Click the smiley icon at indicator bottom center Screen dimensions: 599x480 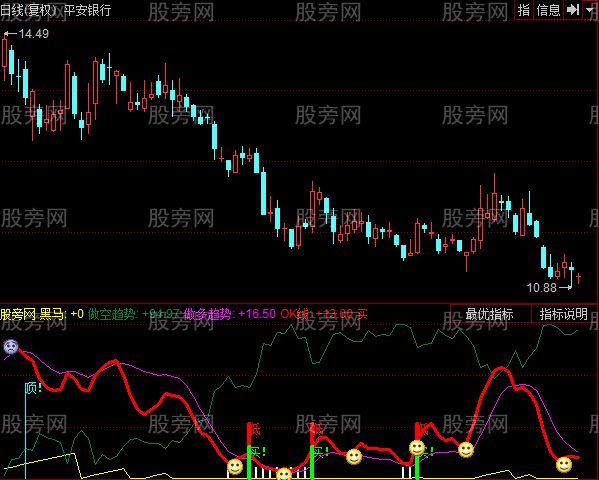coord(284,474)
